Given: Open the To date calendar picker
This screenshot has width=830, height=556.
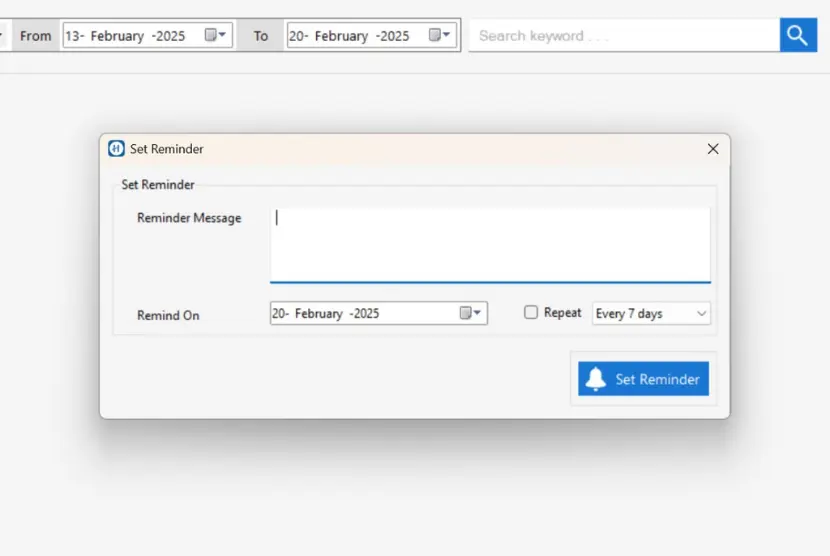Looking at the screenshot, I should (x=440, y=35).
